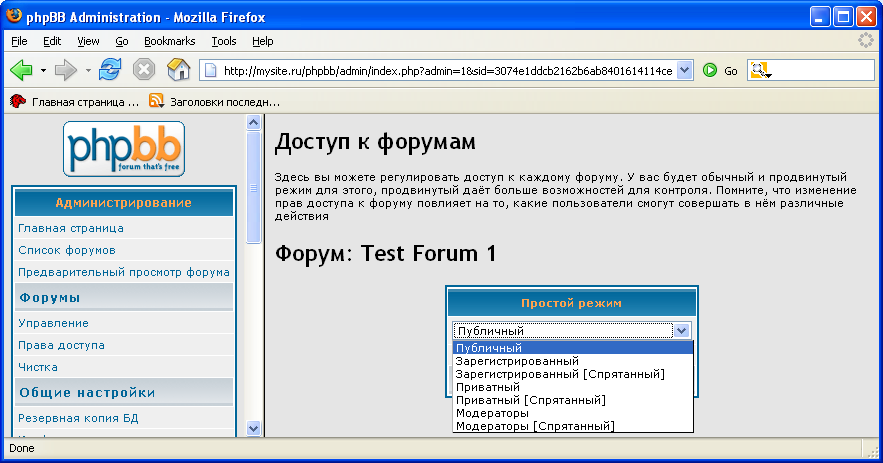Click the Простой режим panel header
Viewport: 883px width, 463px height.
click(572, 303)
